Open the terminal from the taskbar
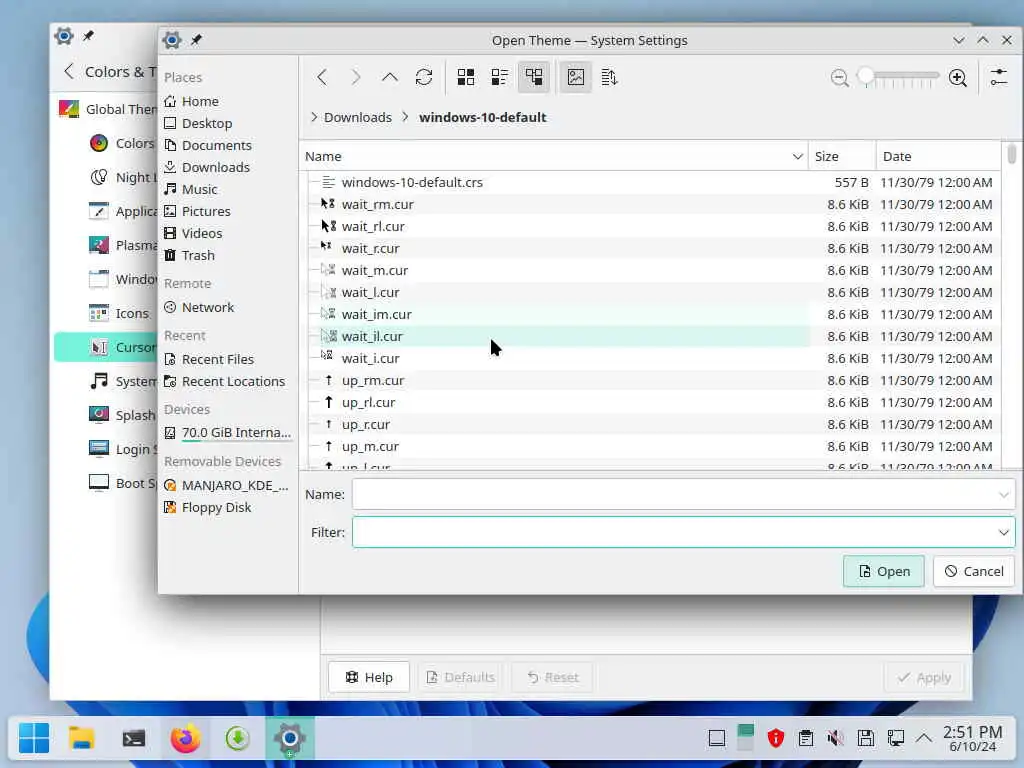 pyautogui.click(x=134, y=739)
